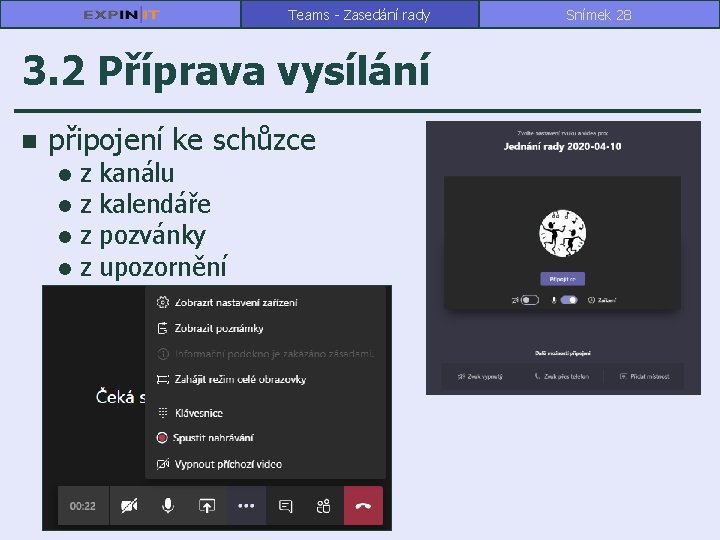The height and width of the screenshot is (540, 720).
Task: Click call timer showing 00:22
Action: click(x=83, y=506)
